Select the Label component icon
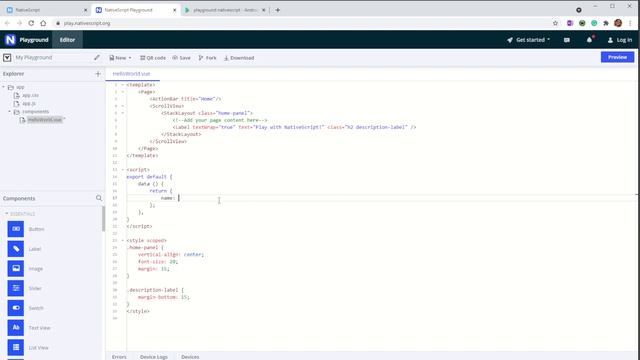 point(16,249)
